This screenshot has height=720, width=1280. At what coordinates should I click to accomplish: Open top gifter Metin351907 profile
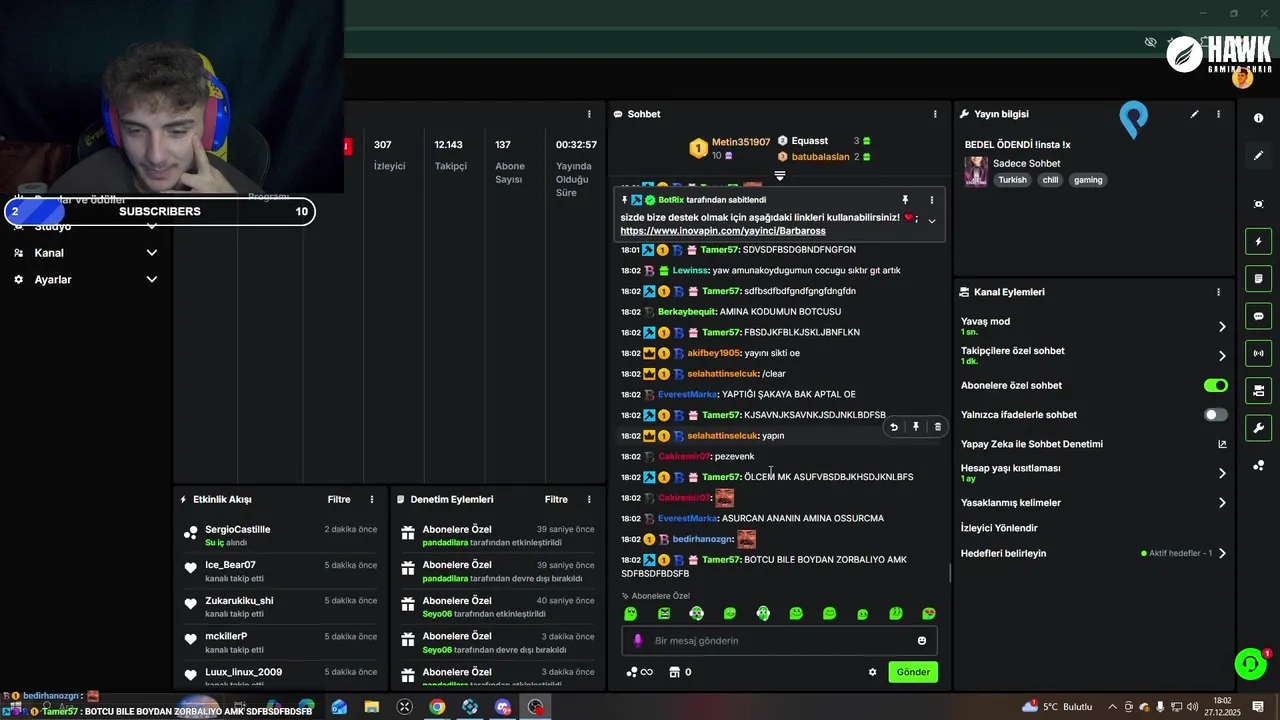click(x=741, y=142)
